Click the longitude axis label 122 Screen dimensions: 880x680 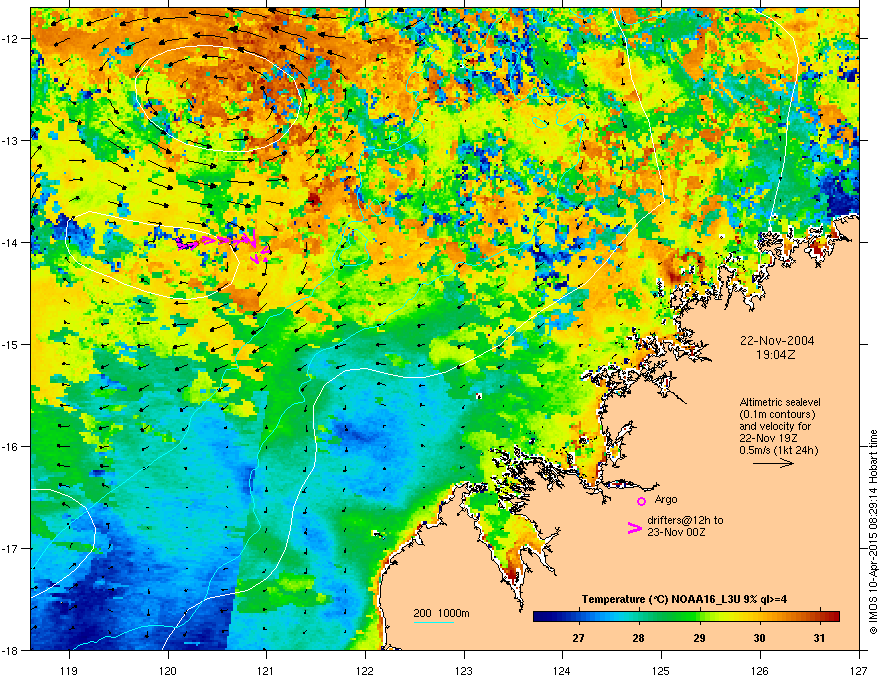point(365,670)
